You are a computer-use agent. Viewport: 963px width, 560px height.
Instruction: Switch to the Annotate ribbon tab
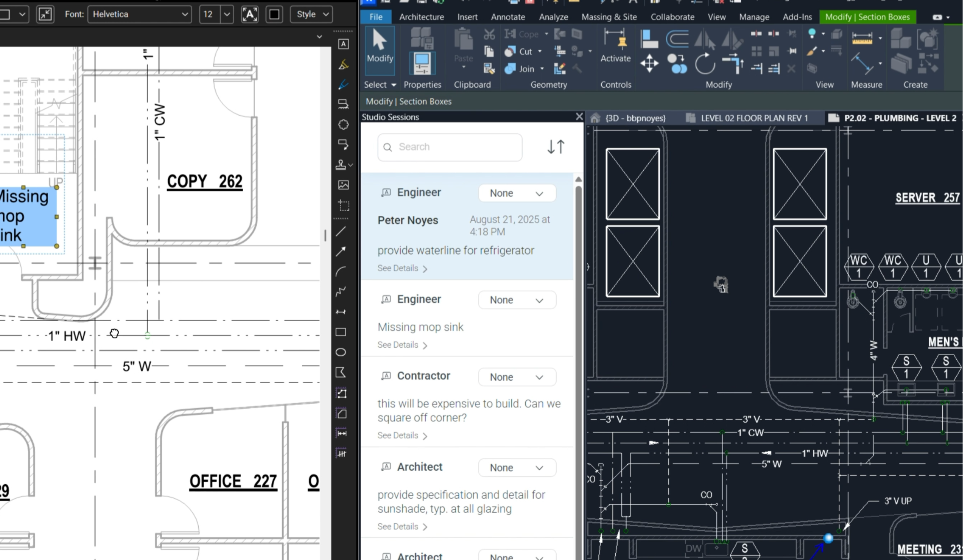click(x=508, y=17)
